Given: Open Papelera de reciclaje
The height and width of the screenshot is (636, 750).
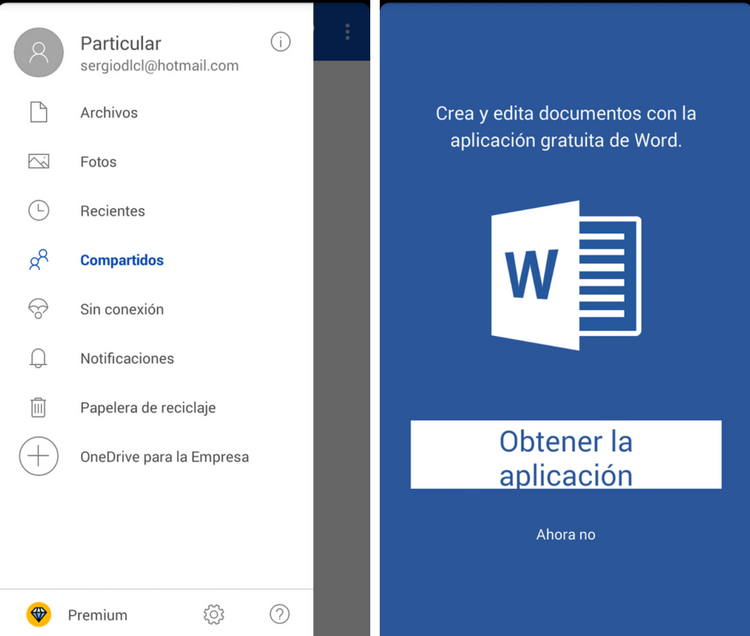Looking at the screenshot, I should click(157, 408).
